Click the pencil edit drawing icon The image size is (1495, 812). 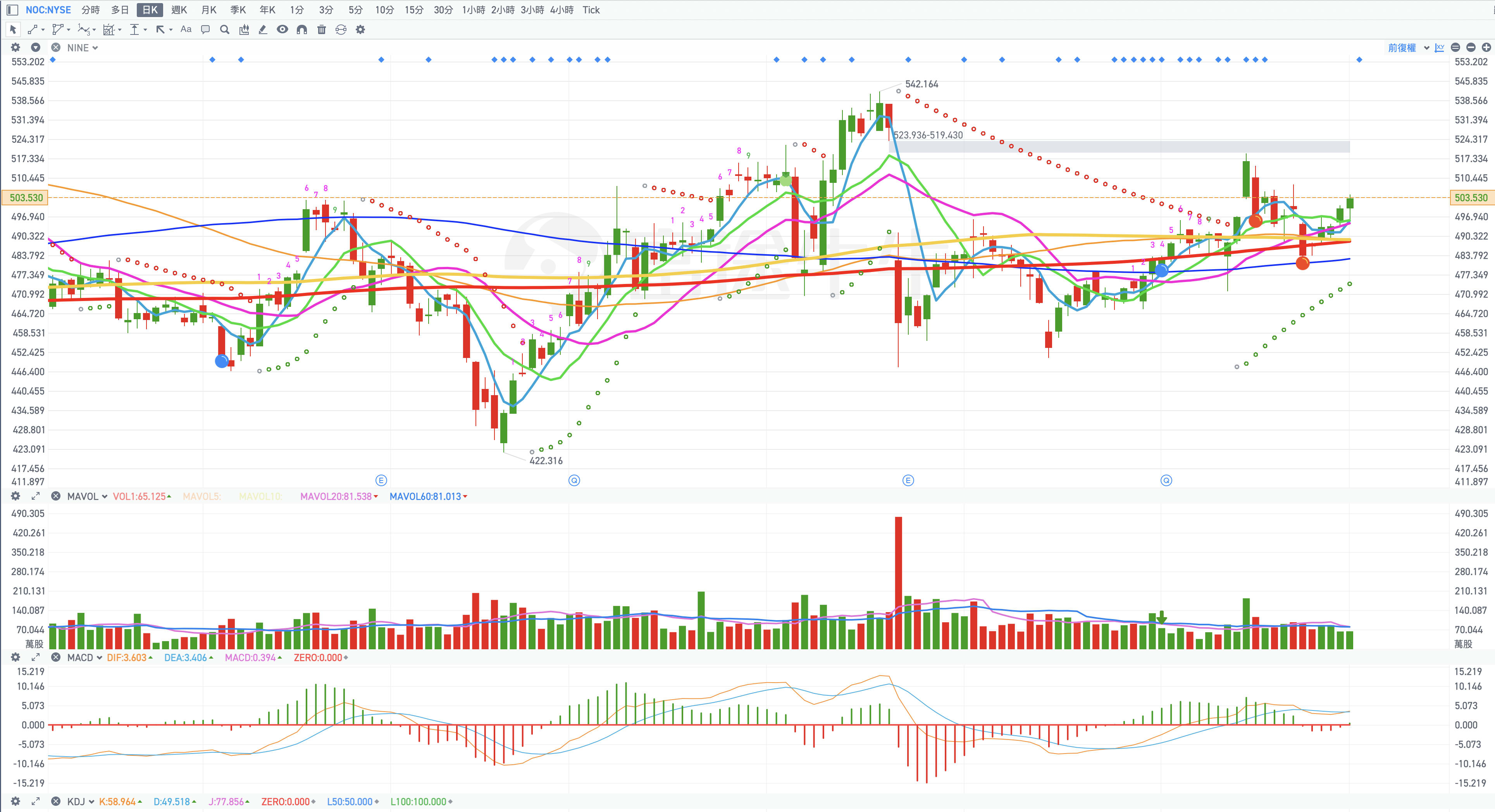(x=263, y=29)
